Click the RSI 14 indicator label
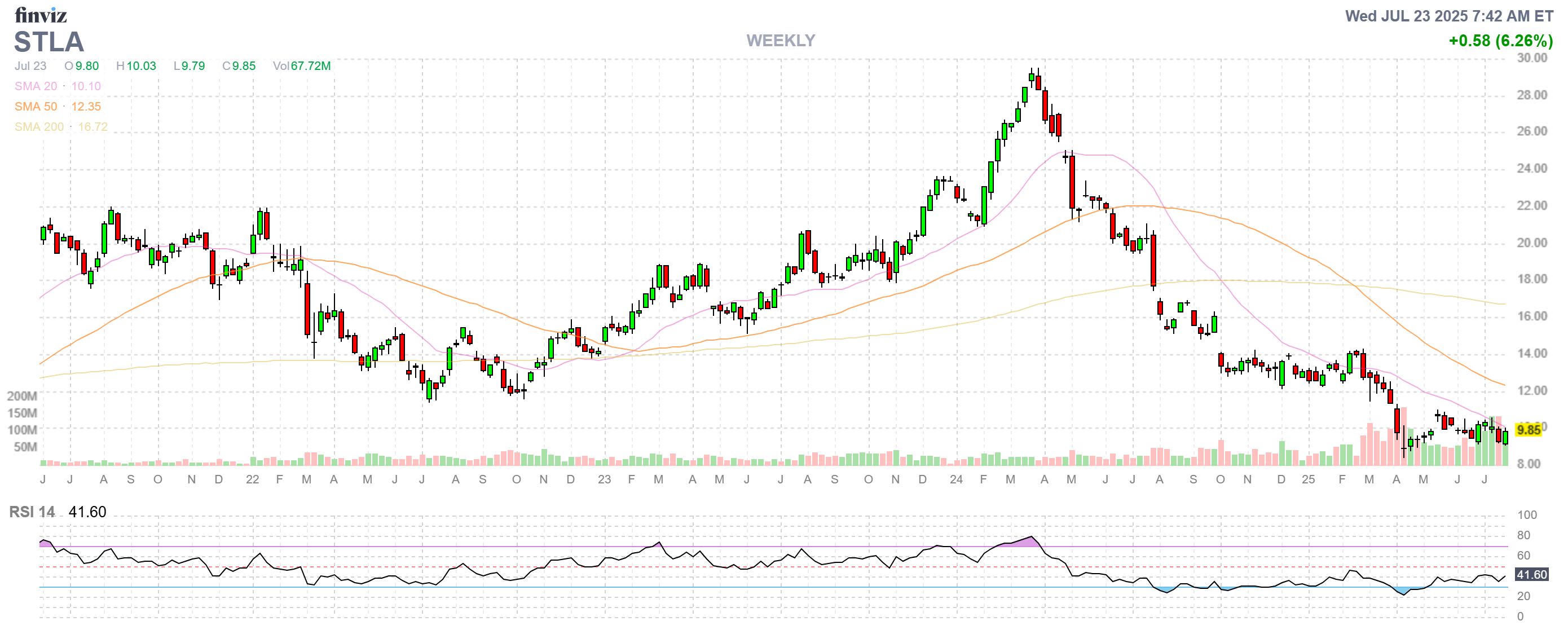 pyautogui.click(x=32, y=512)
